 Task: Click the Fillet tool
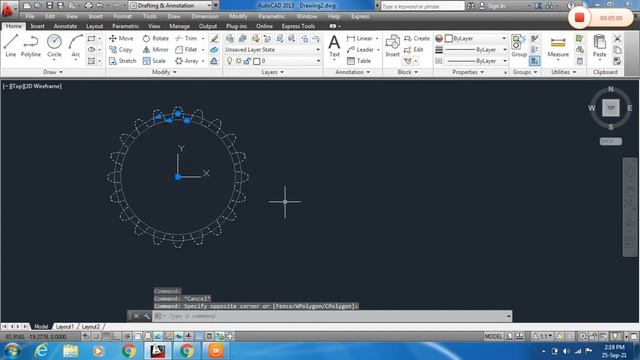[x=187, y=49]
